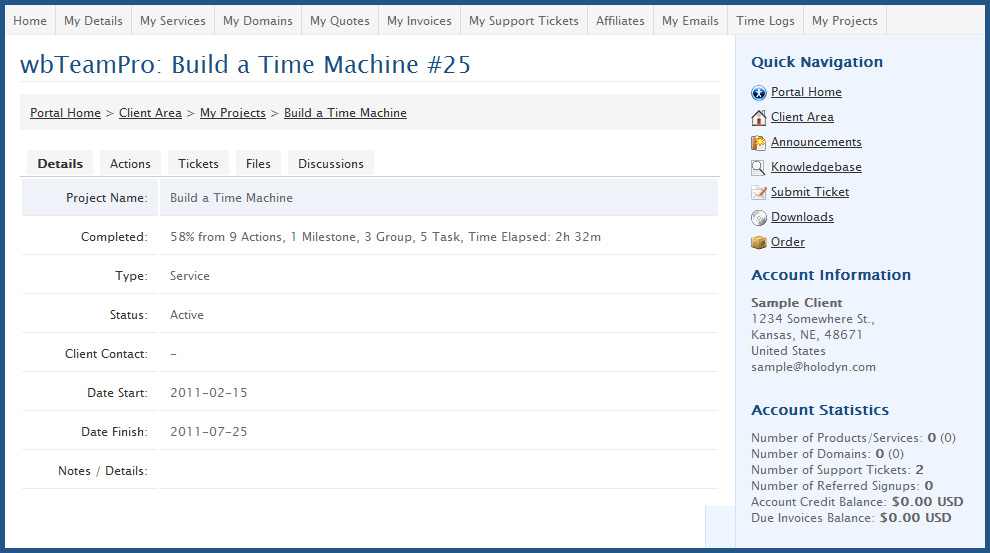Screen dimensions: 990x553
Task: Click the Client Area house icon
Action: pyautogui.click(x=758, y=118)
